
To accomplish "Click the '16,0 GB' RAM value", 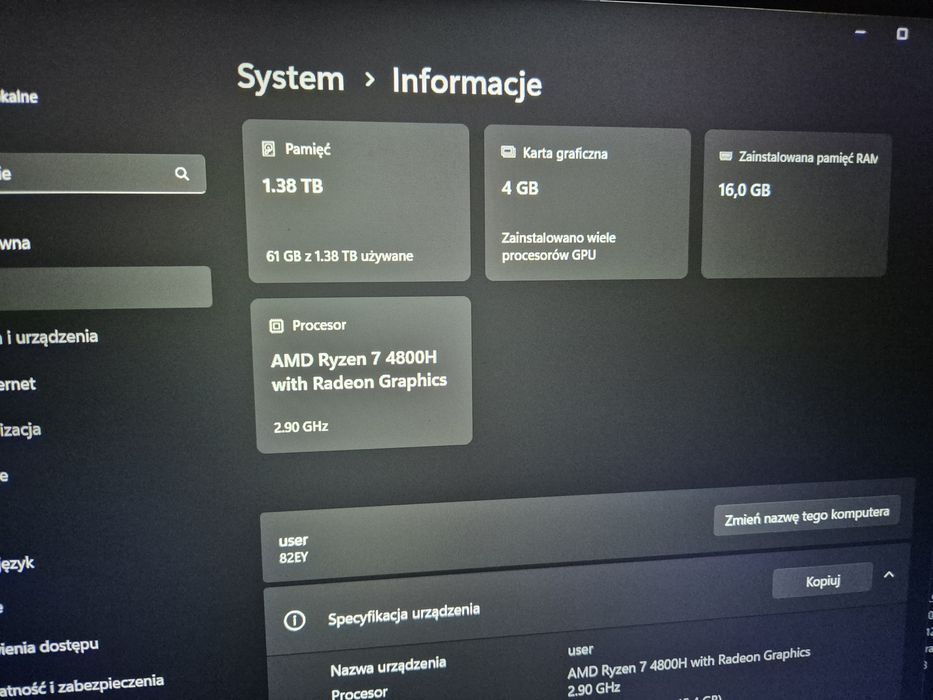I will click(744, 190).
